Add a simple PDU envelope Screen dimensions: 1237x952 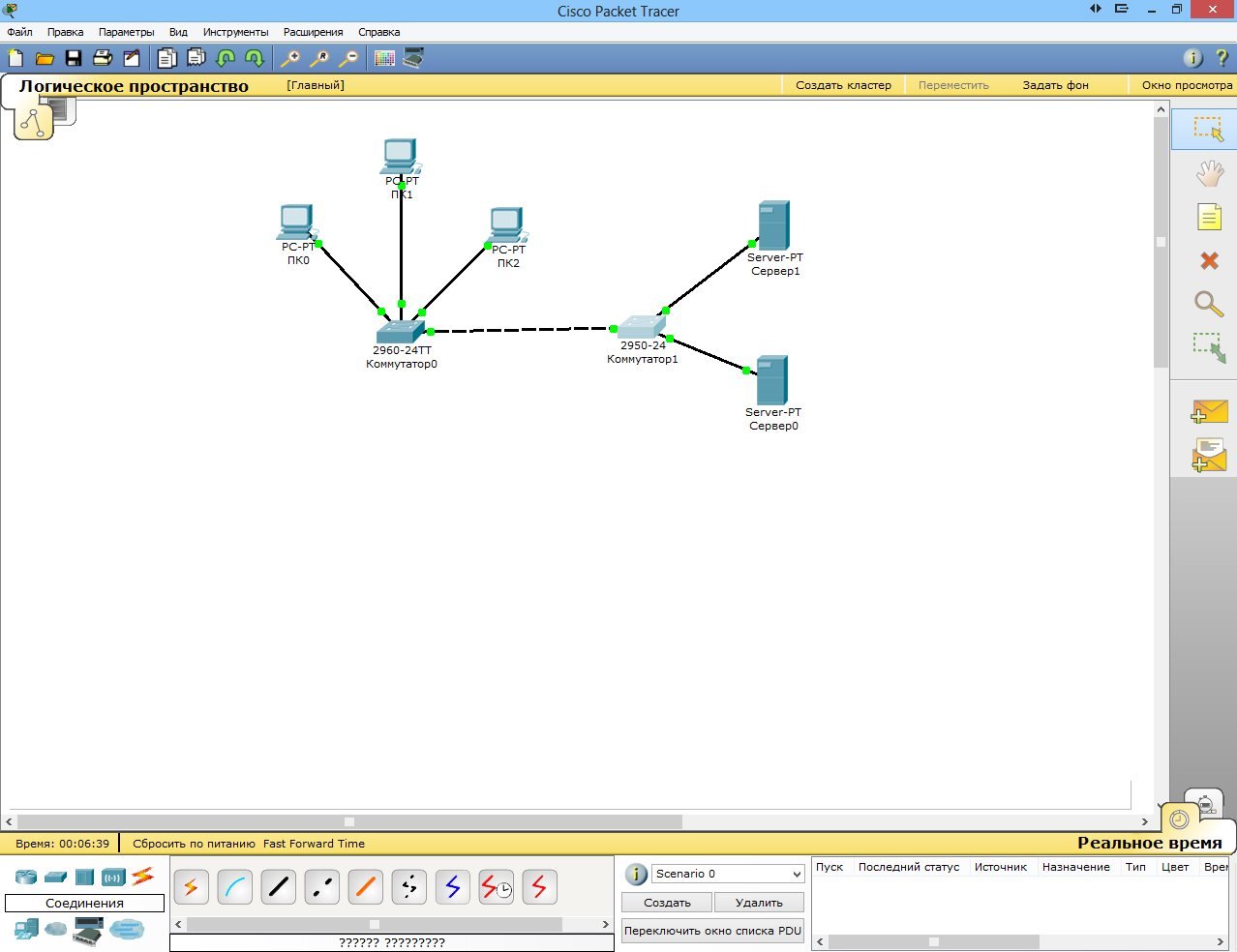tap(1209, 411)
